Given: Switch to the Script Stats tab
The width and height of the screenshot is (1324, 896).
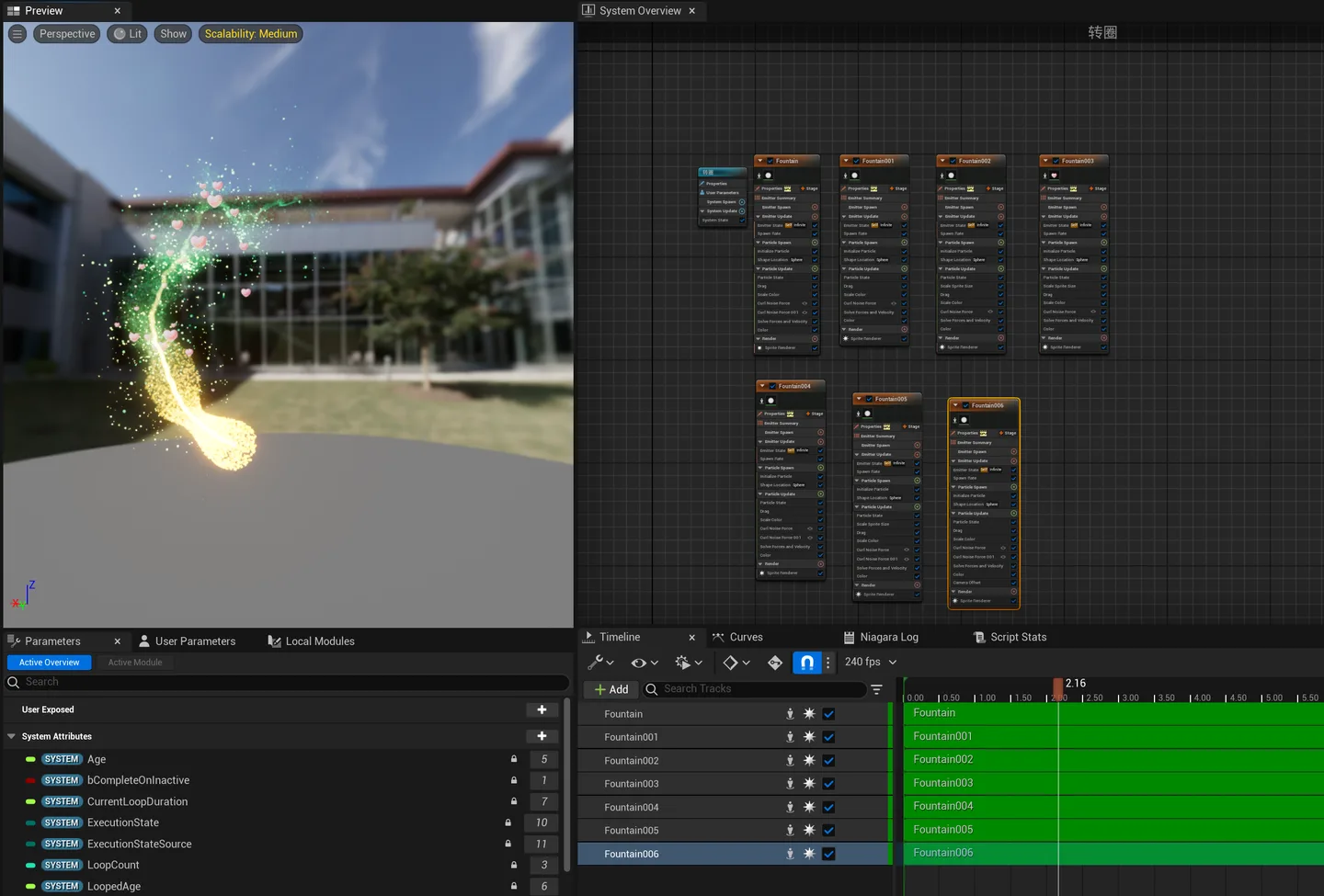Looking at the screenshot, I should tap(1010, 637).
